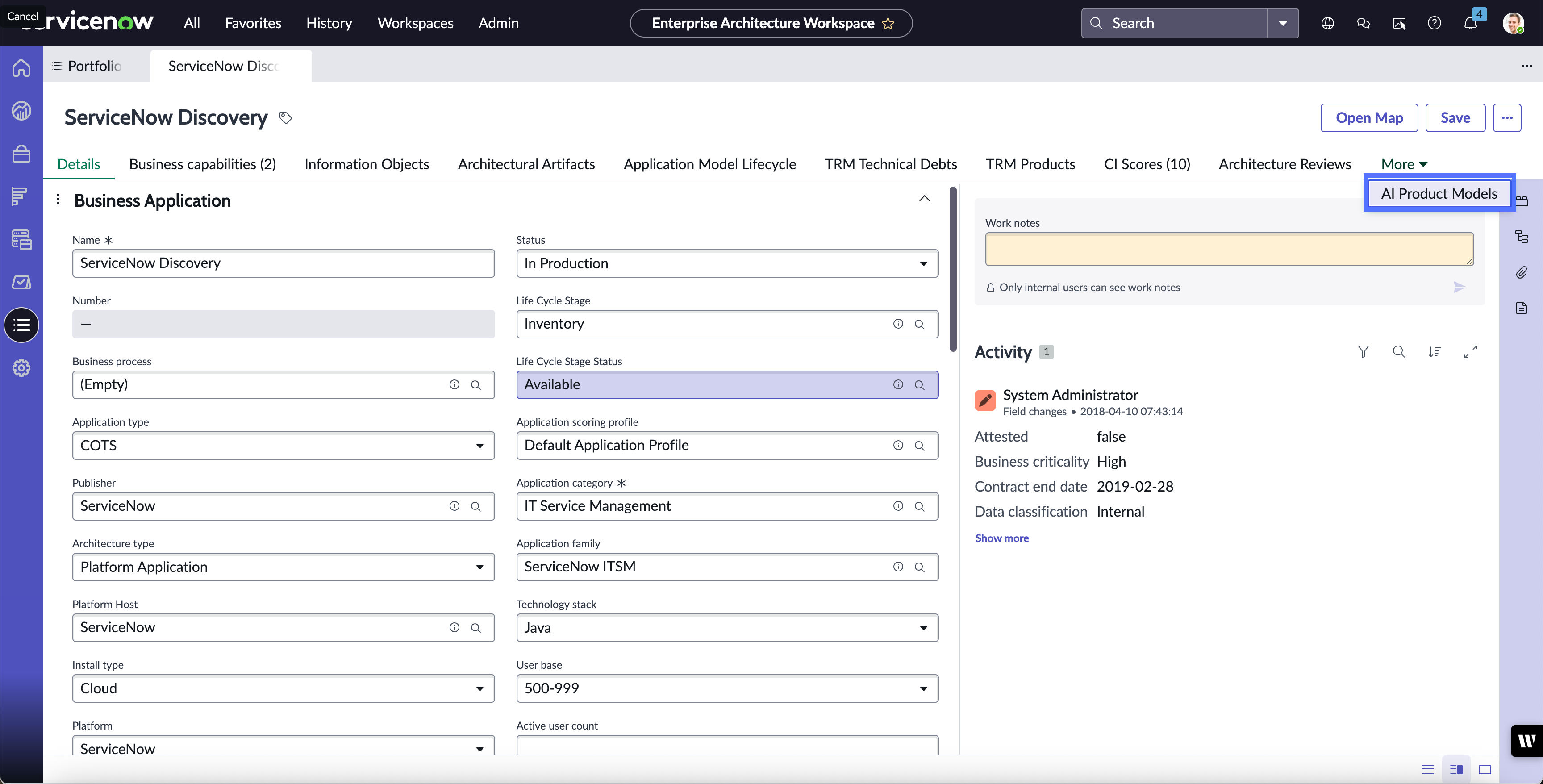The height and width of the screenshot is (784, 1543).
Task: Open the notifications bell icon
Action: coord(1470,23)
